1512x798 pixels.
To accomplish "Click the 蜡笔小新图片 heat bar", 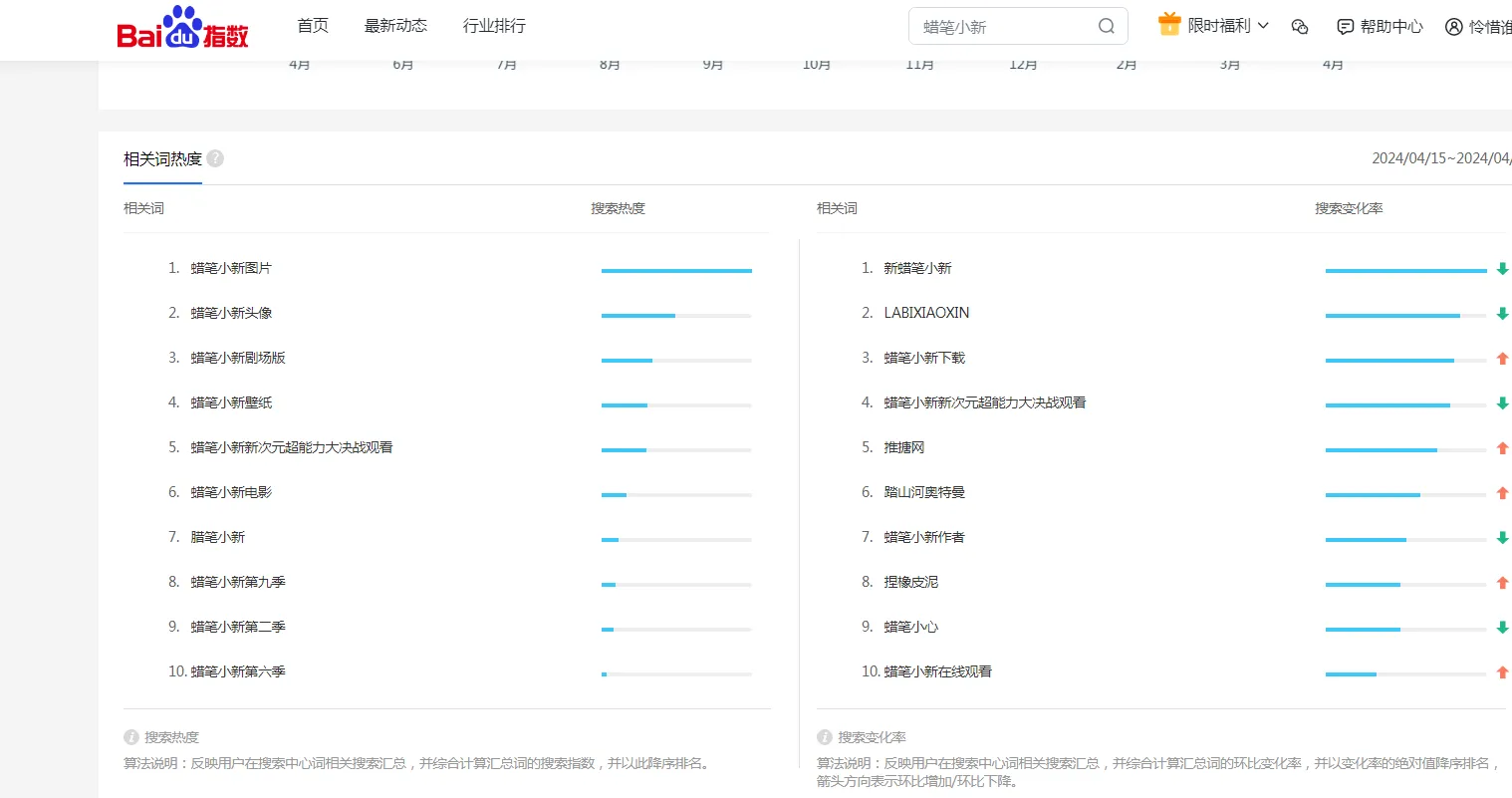I will pyautogui.click(x=676, y=271).
